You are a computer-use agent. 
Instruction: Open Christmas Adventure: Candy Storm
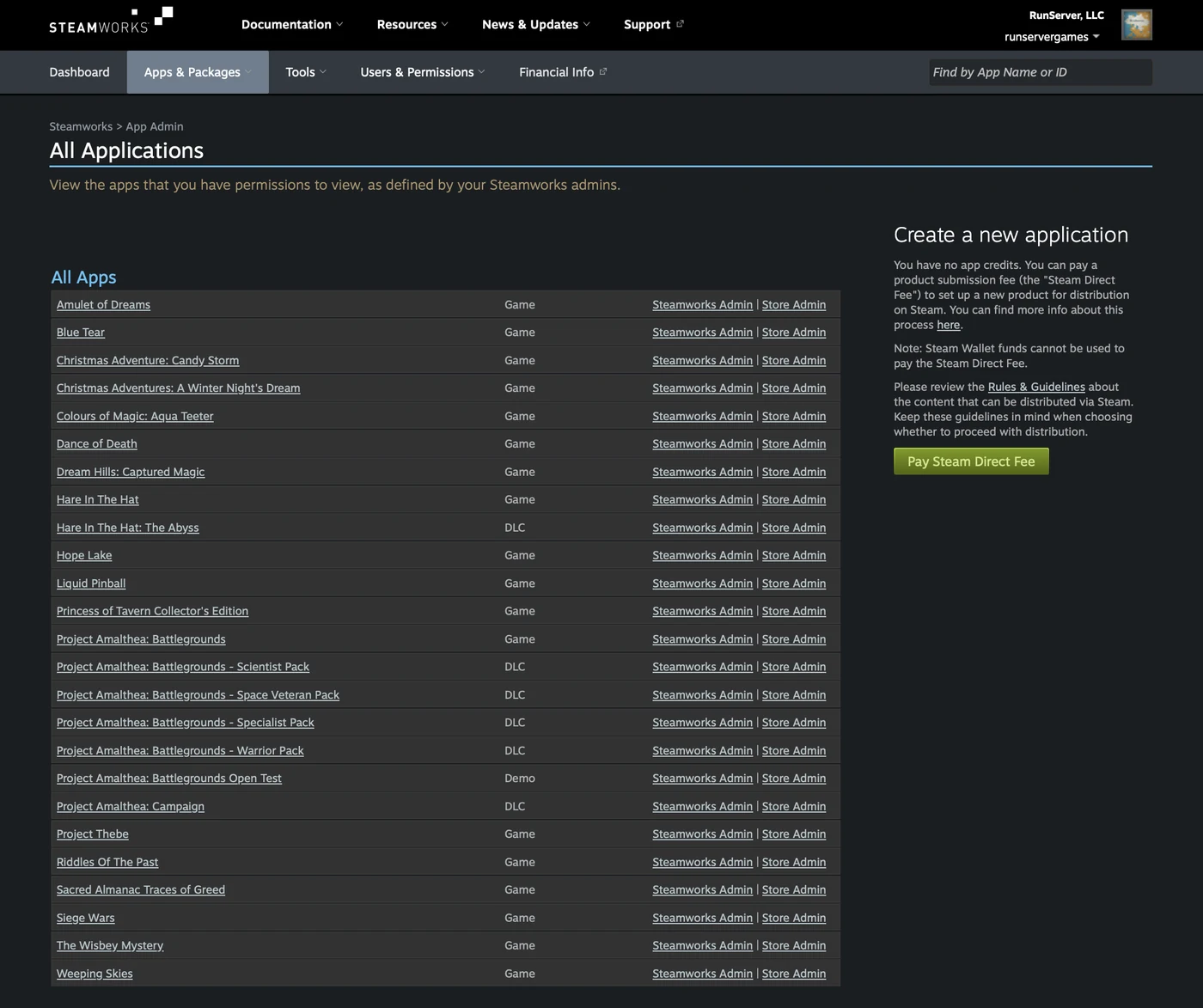[x=148, y=360]
